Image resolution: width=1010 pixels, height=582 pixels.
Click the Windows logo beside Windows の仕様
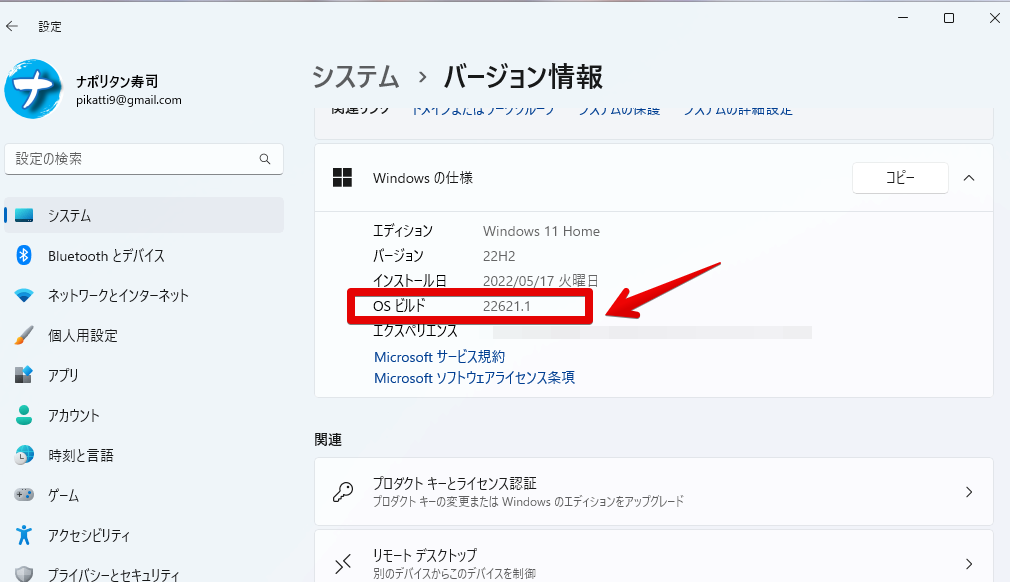click(x=342, y=178)
